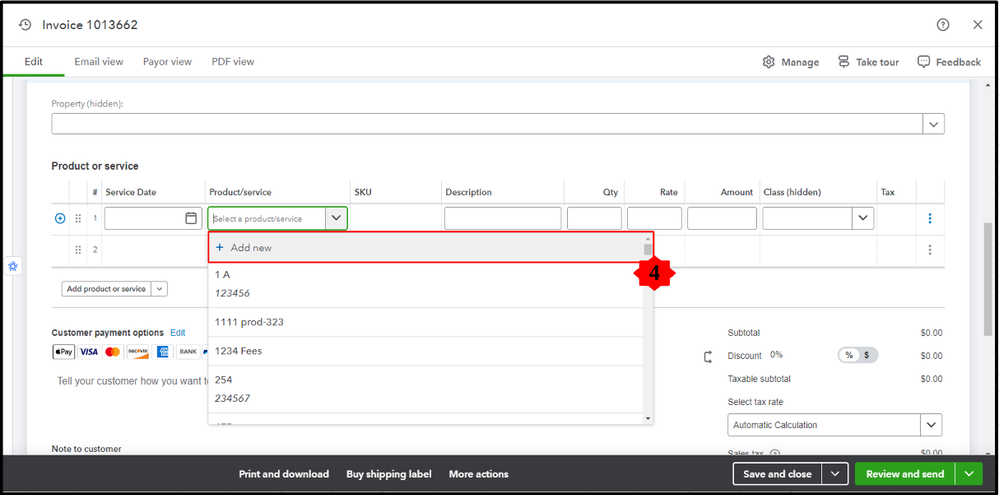Click the Feedback speech bubble icon
This screenshot has height=495, width=999.
pyautogui.click(x=924, y=62)
